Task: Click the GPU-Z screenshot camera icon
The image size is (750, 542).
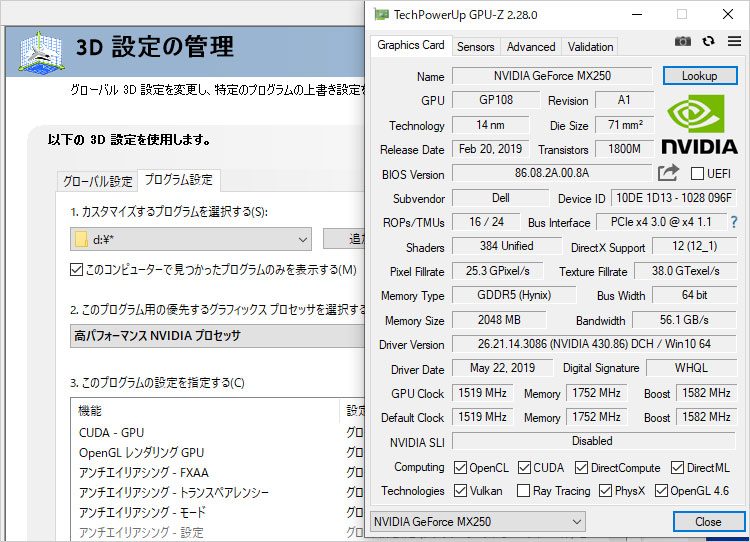Action: [683, 42]
